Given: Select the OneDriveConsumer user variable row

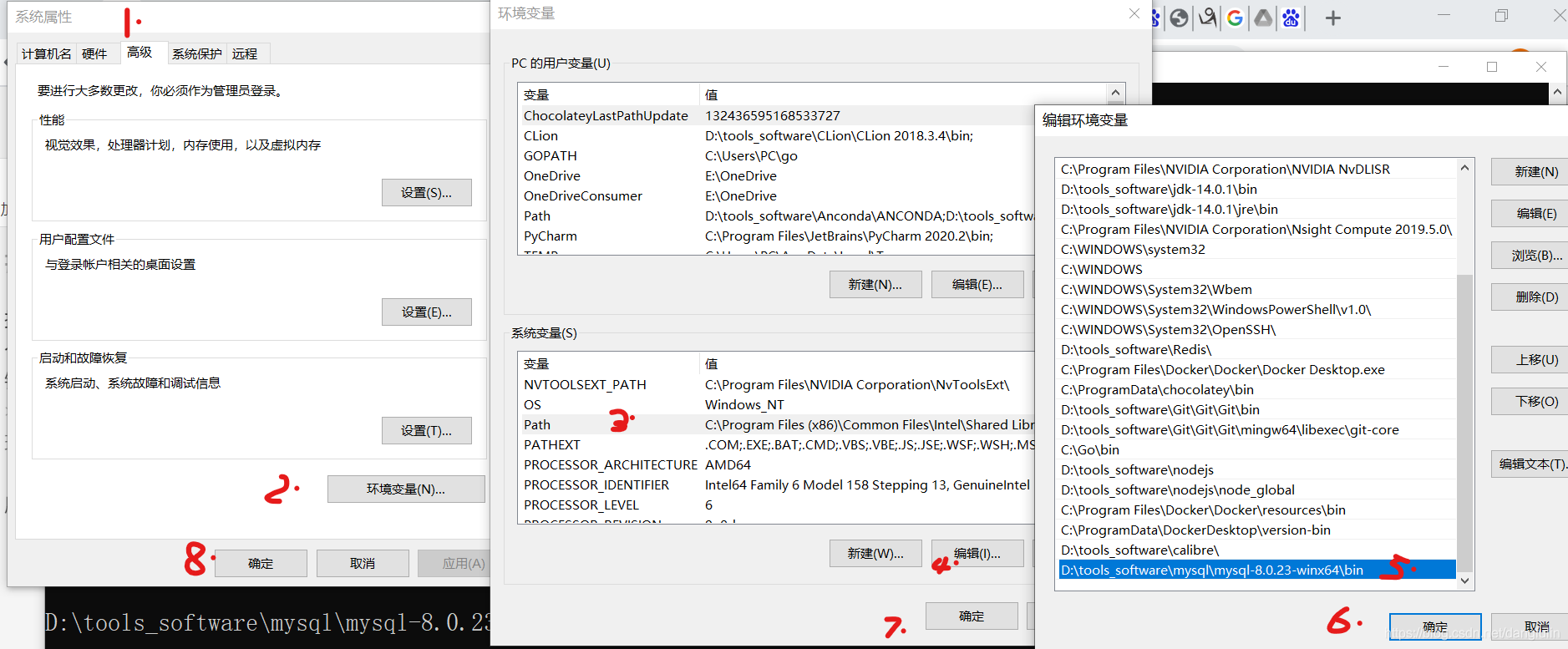Looking at the screenshot, I should 777,195.
